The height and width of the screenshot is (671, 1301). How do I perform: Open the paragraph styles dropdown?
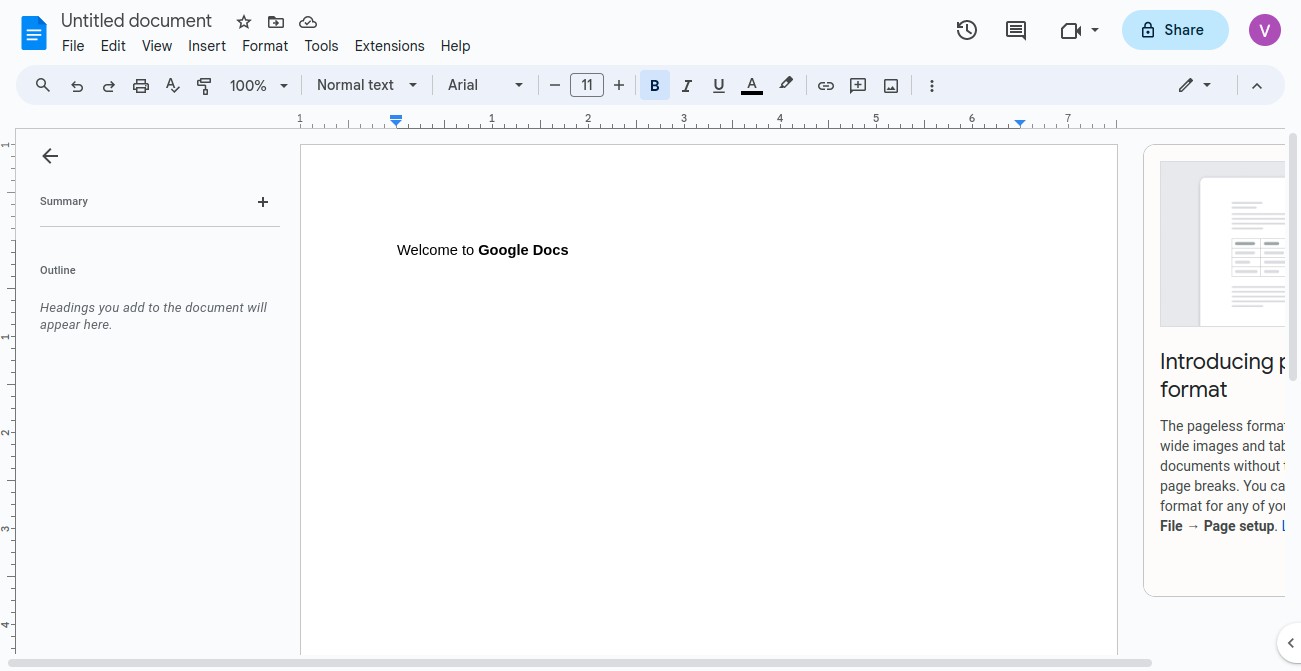point(365,85)
